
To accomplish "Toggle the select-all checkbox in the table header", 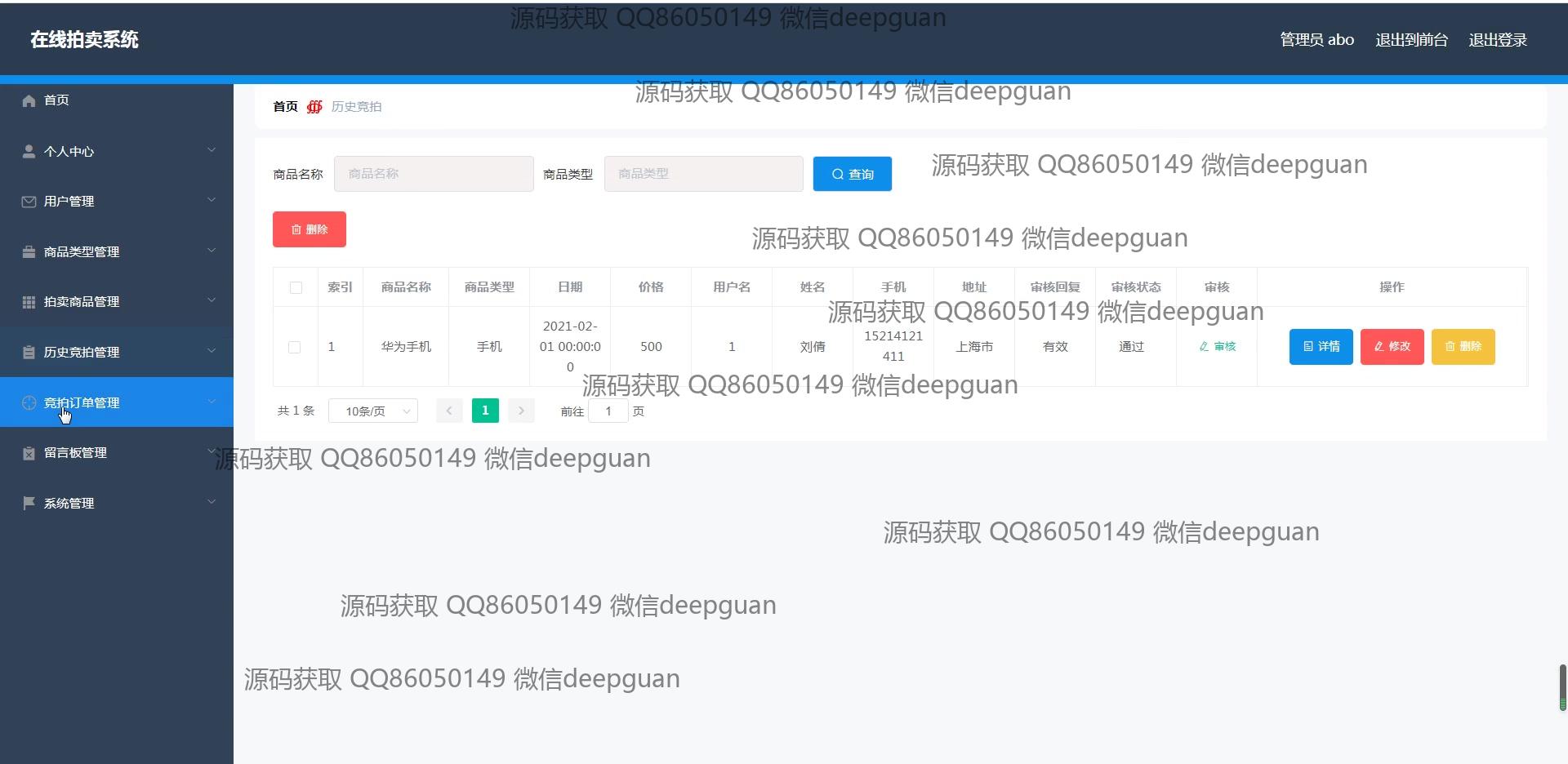I will tap(296, 287).
